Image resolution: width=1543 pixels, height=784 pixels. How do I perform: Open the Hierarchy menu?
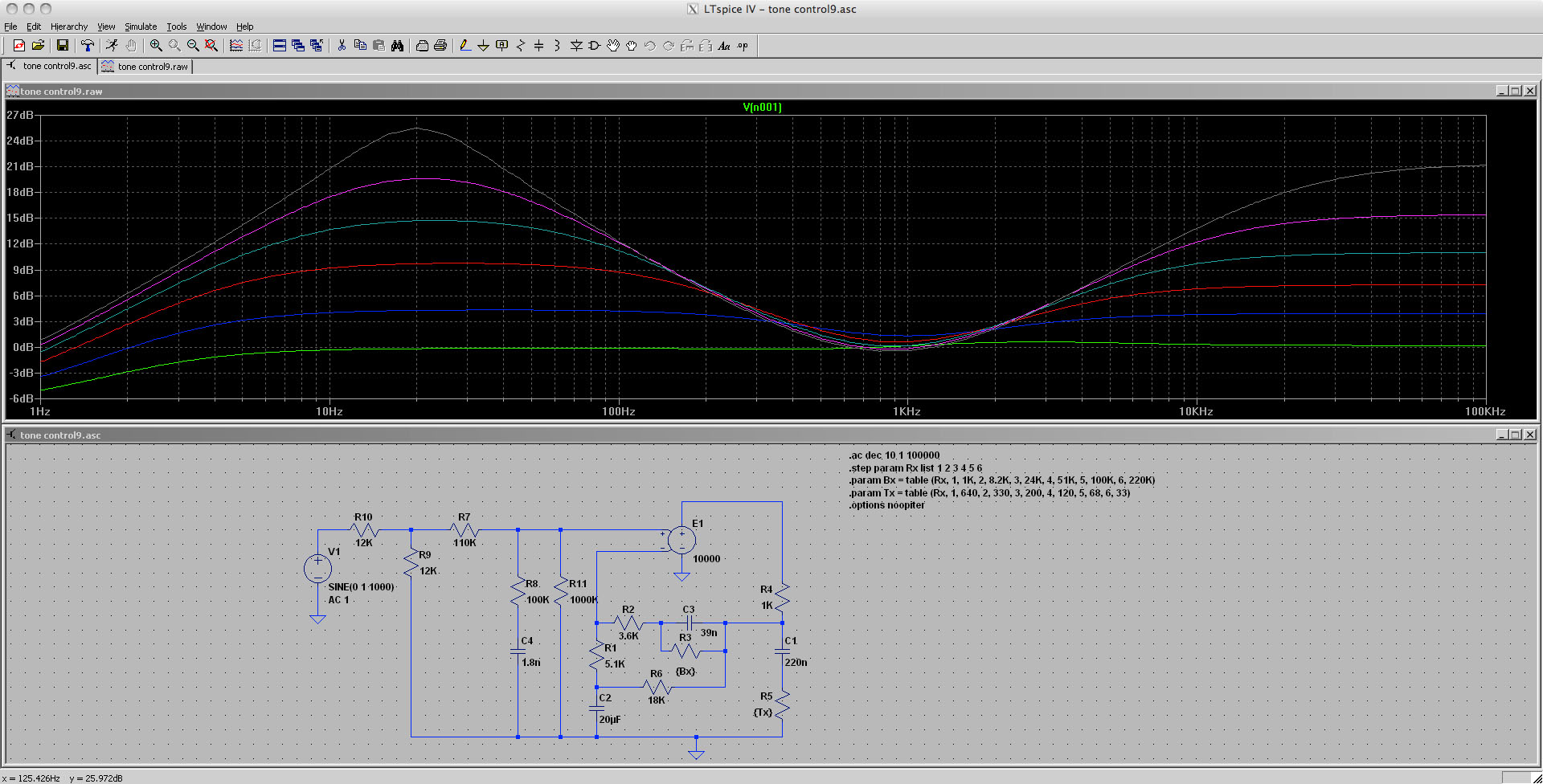[x=68, y=27]
